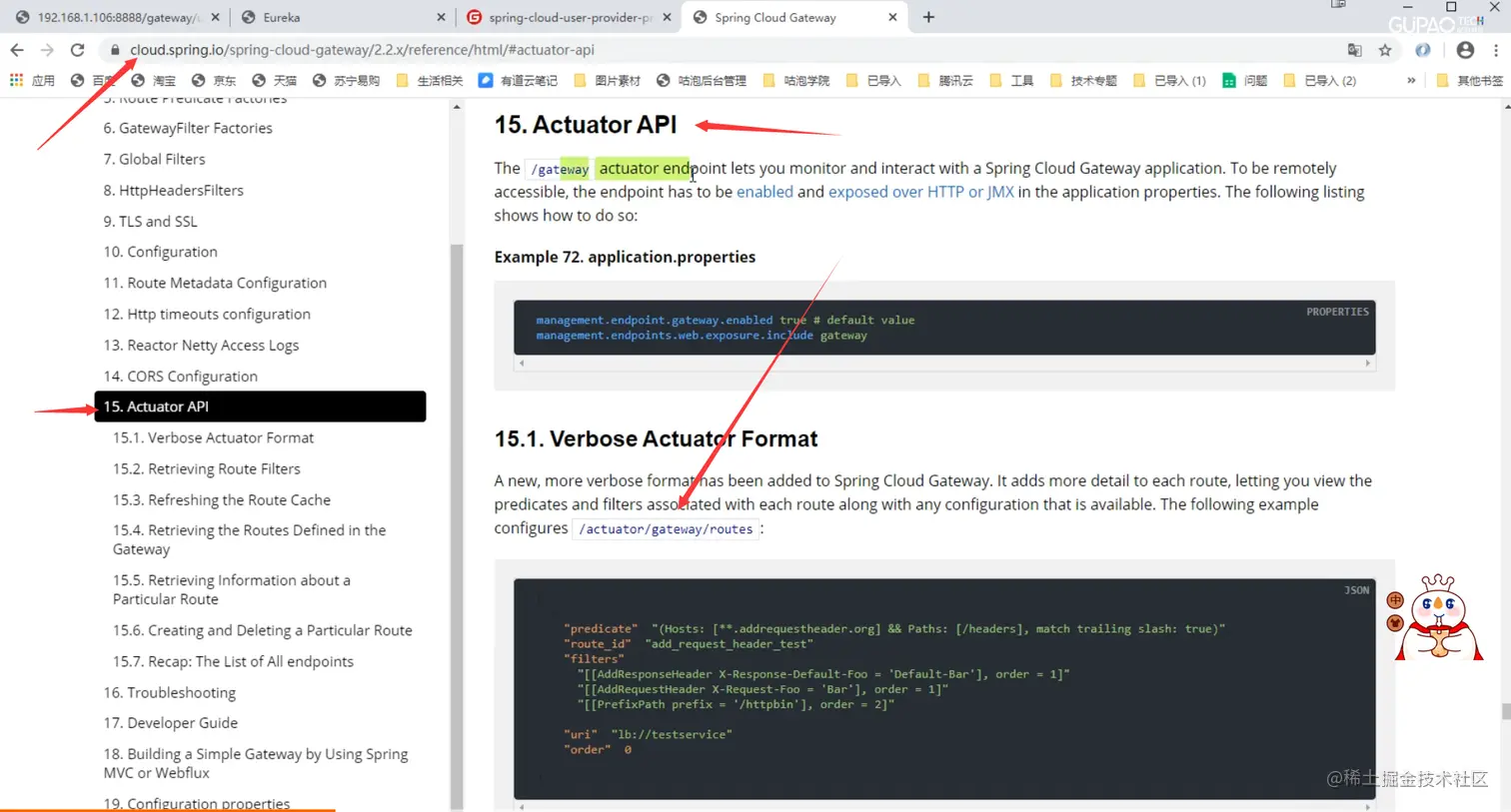Expand the 工具 bookmark folder
Image resolution: width=1511 pixels, height=812 pixels.
tap(1011, 81)
